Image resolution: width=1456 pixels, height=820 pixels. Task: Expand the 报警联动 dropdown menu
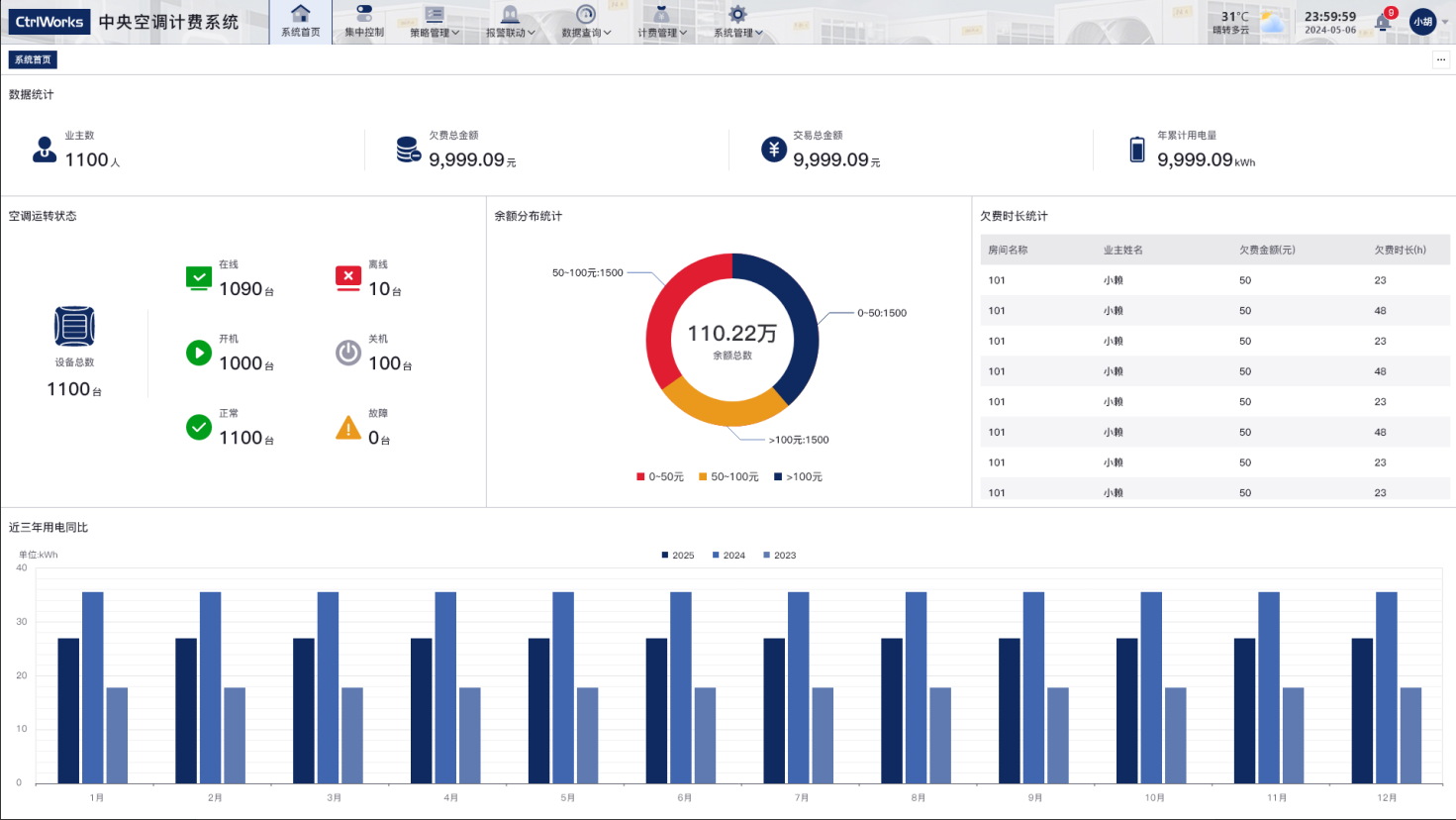(510, 22)
